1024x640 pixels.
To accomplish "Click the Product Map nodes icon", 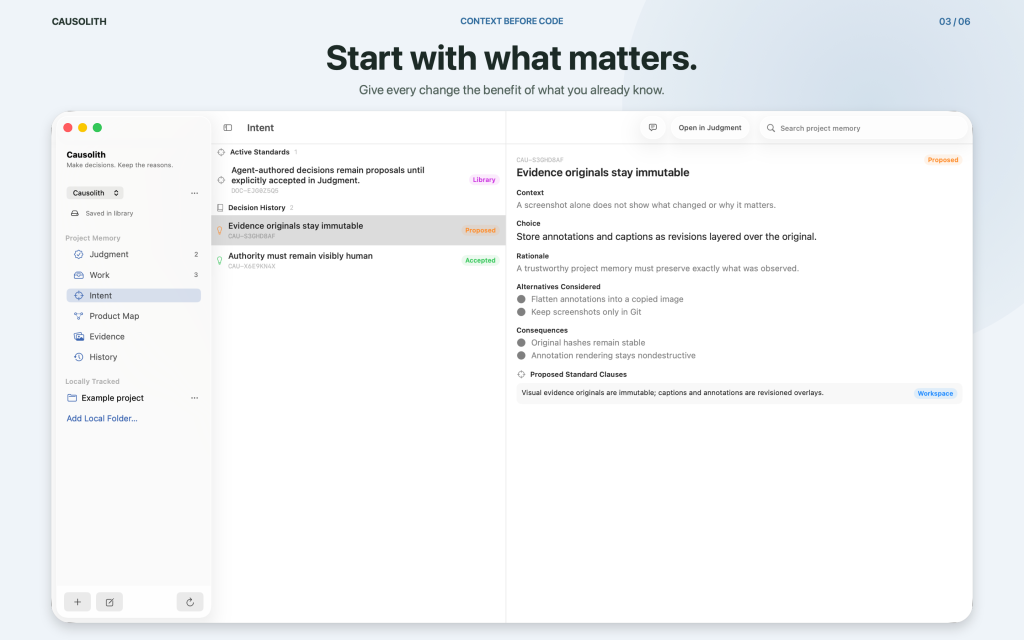I will pyautogui.click(x=78, y=316).
